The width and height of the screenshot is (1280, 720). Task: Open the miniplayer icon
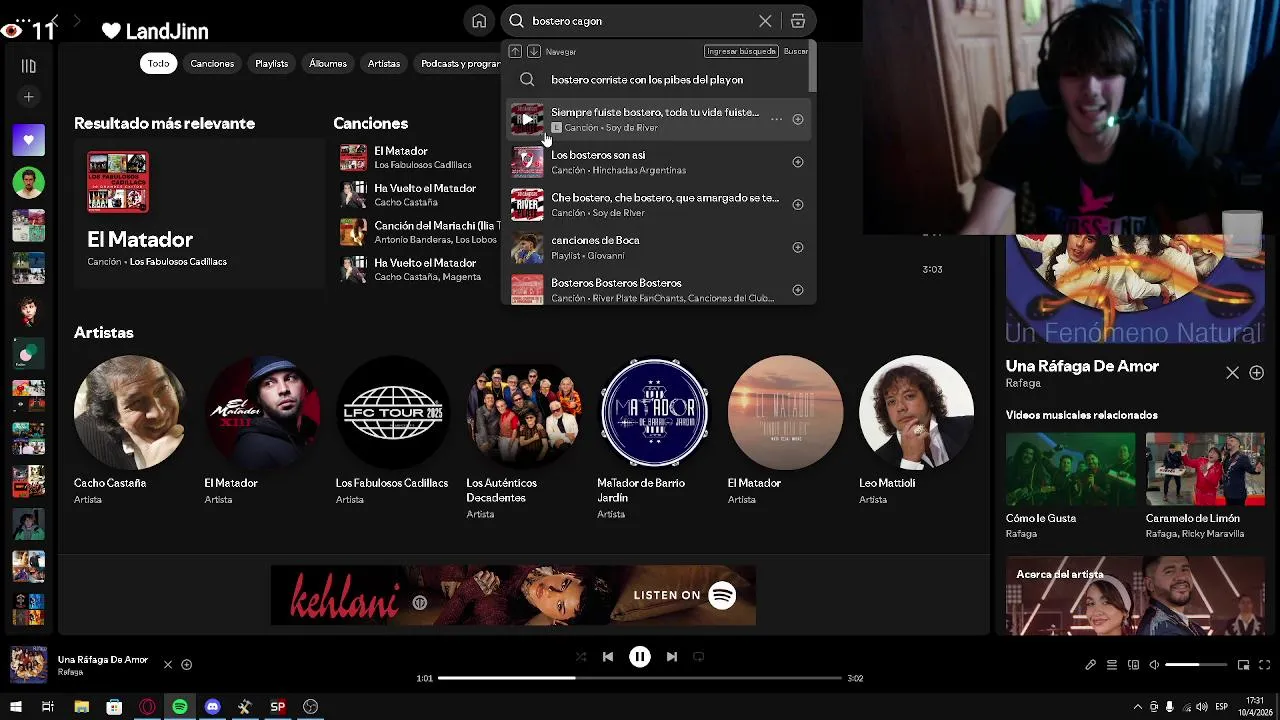pyautogui.click(x=1243, y=665)
